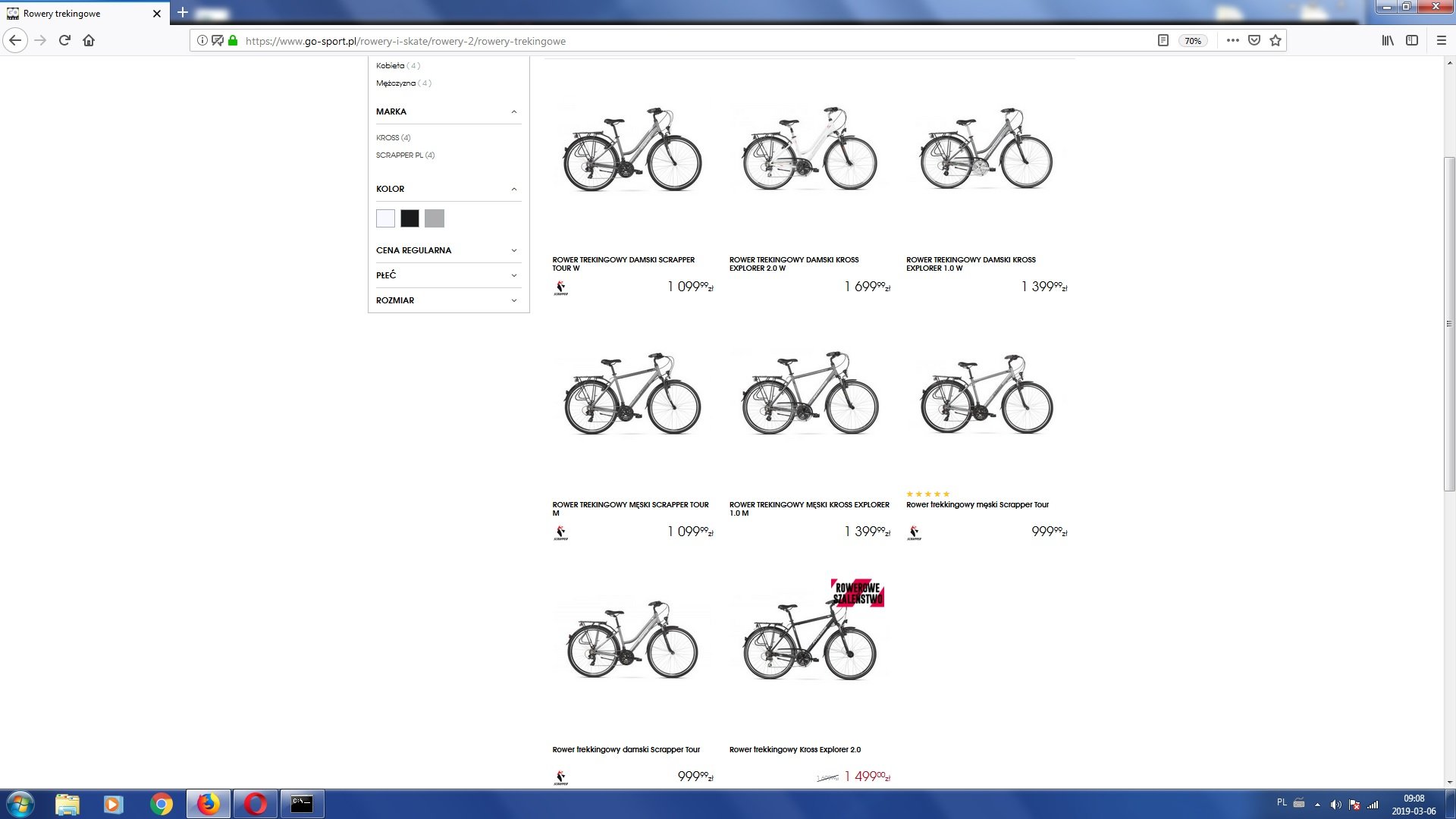
Task: Show the Library bookmarks icon
Action: 1387,40
